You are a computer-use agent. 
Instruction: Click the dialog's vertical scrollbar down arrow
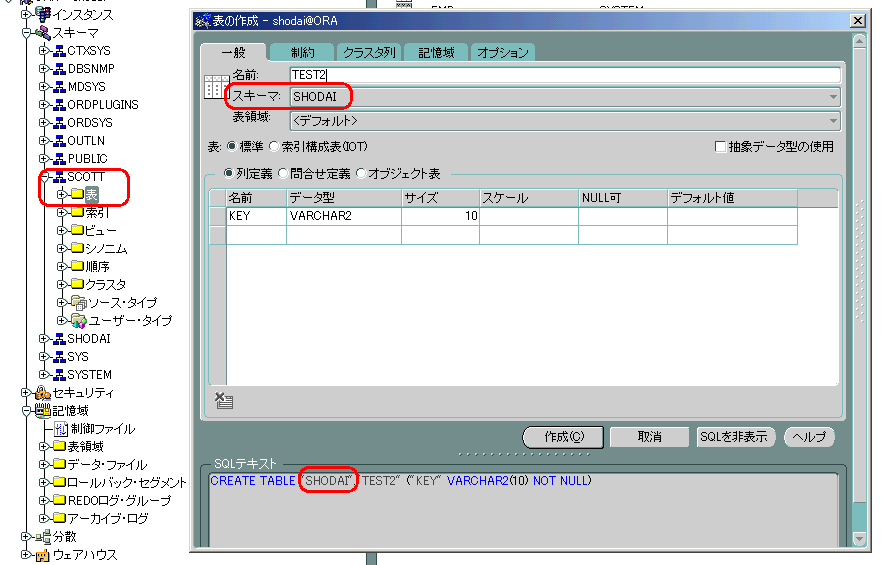coord(859,539)
